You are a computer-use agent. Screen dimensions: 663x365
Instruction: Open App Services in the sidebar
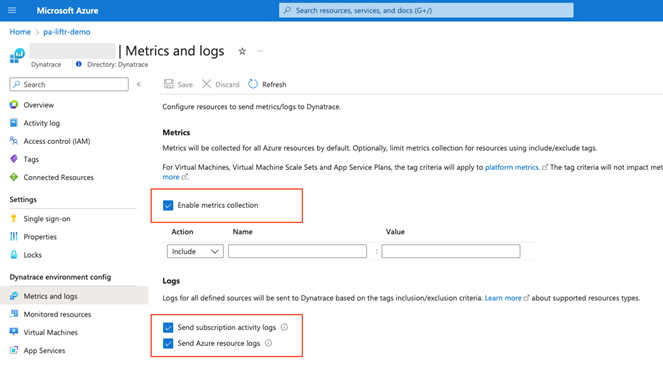pyautogui.click(x=44, y=351)
